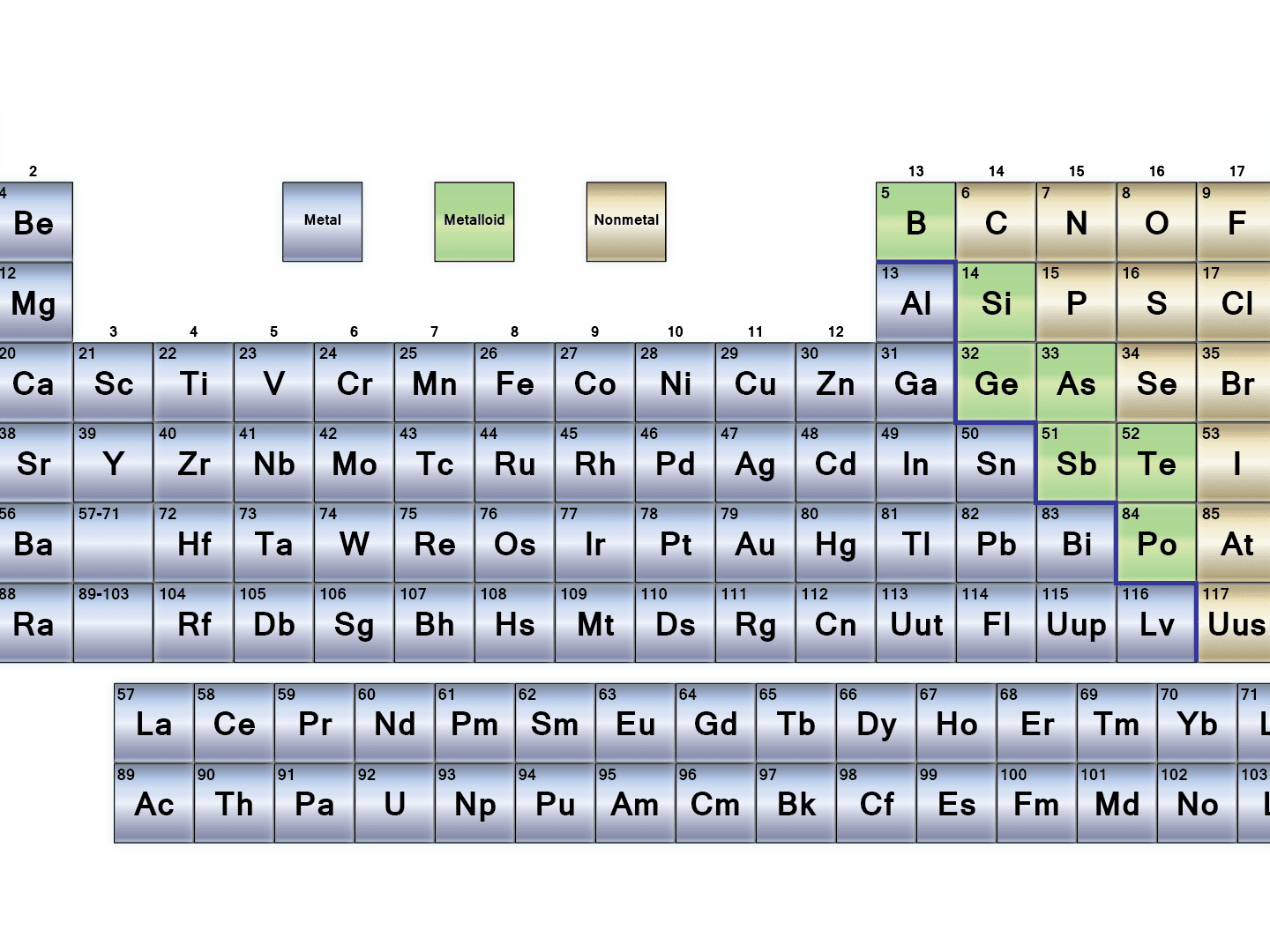The height and width of the screenshot is (952, 1270).
Task: Choose the Cerium (Ce) tile
Action: point(234,723)
